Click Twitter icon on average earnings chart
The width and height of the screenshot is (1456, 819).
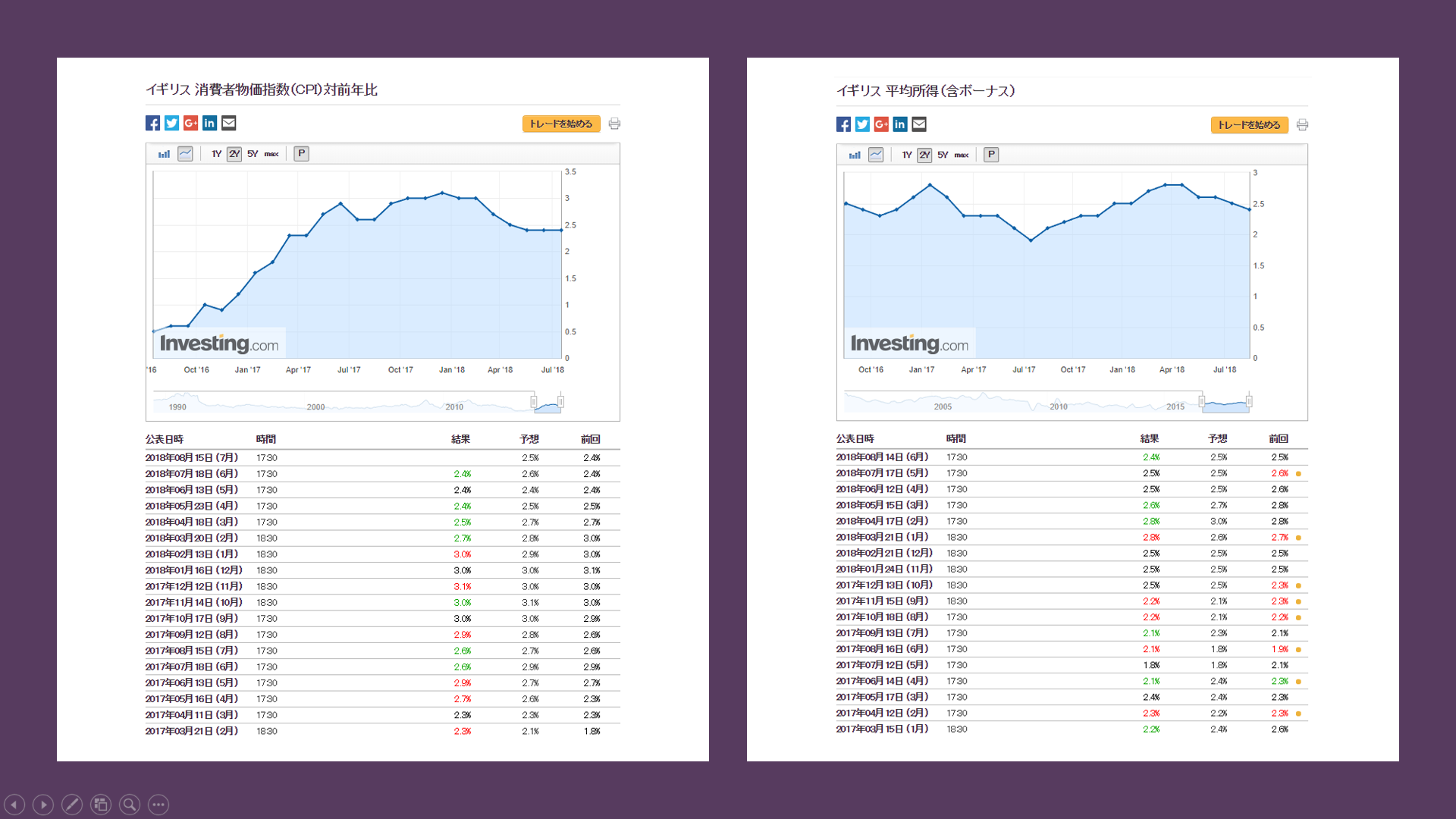pyautogui.click(x=862, y=124)
